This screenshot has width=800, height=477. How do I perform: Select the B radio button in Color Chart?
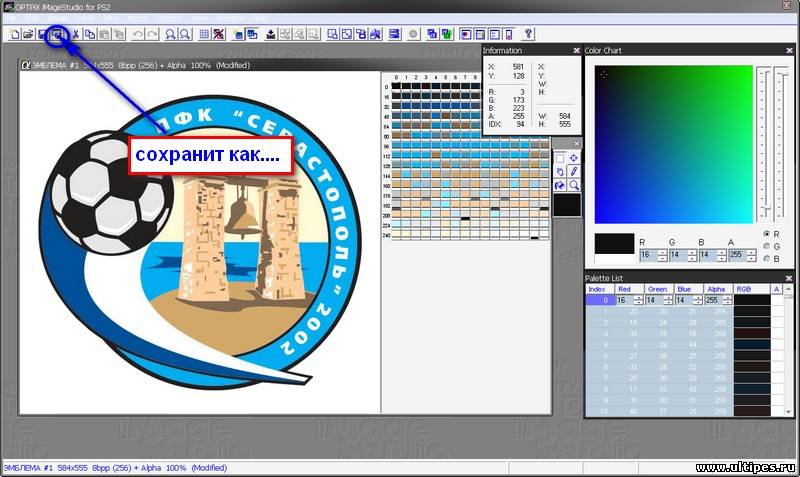click(765, 258)
